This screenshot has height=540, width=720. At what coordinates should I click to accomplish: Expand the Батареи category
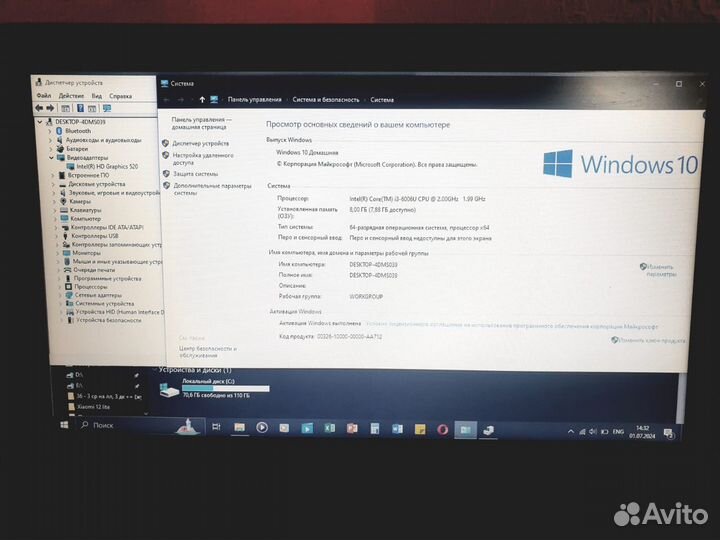coord(50,149)
